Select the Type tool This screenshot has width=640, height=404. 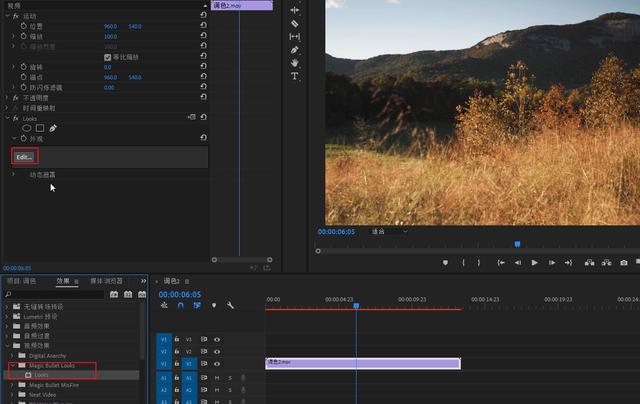click(295, 76)
